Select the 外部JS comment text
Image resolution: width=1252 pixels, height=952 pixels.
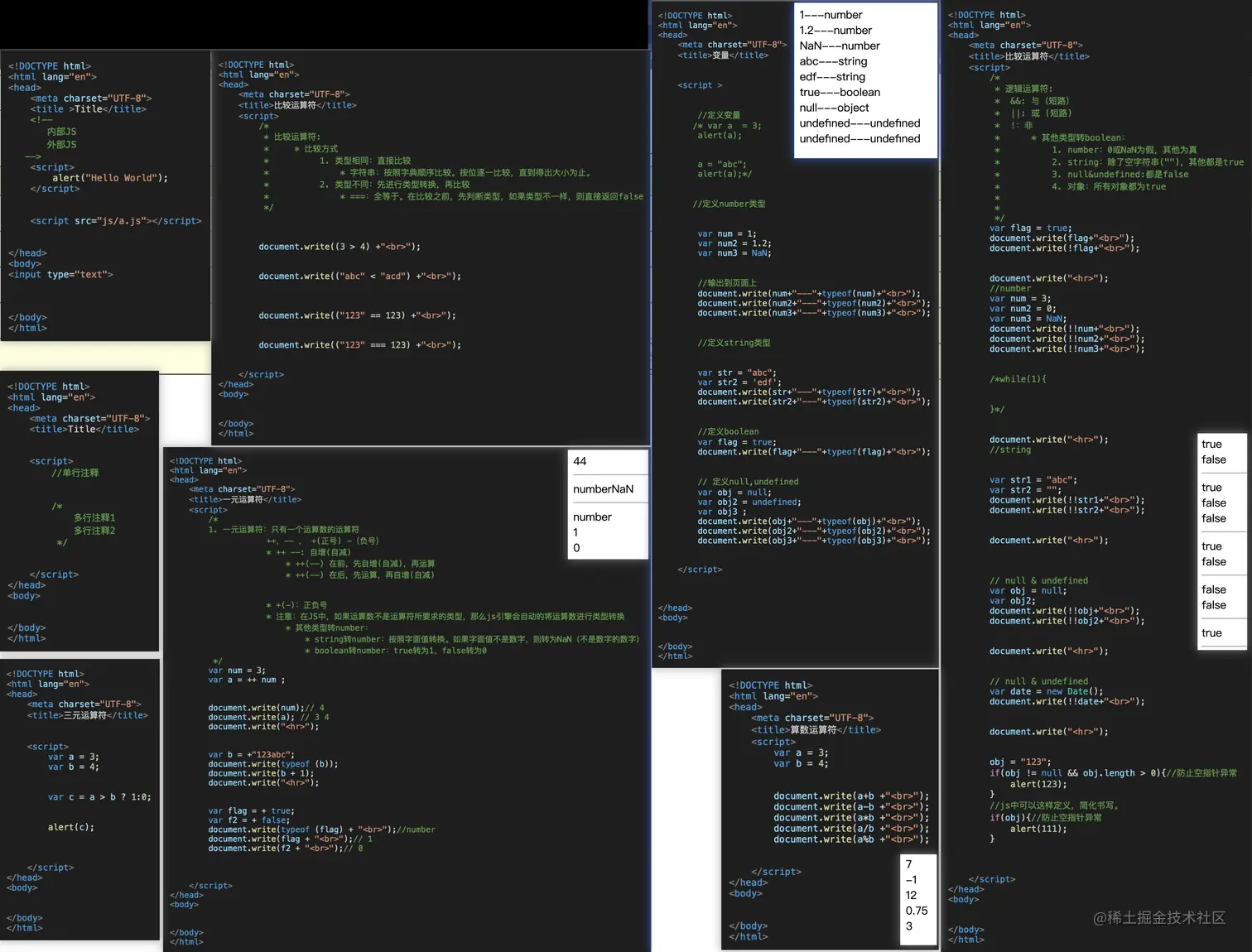pos(62,145)
